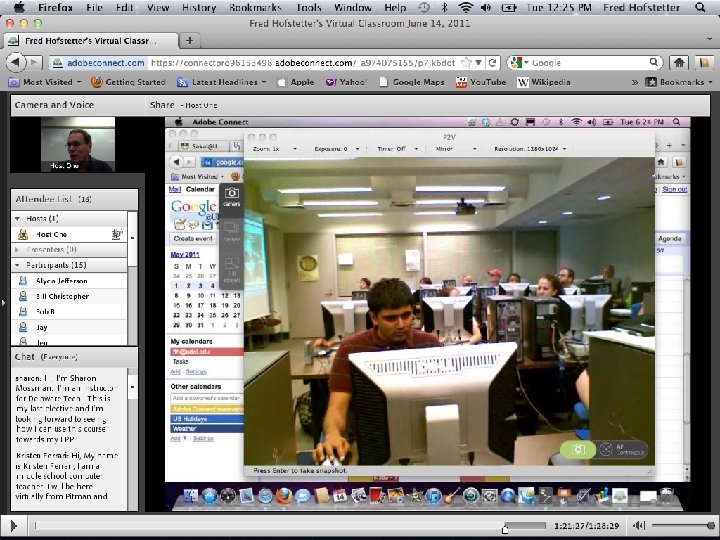
Task: Expand the Presenters (0) group
Action: pos(17,249)
